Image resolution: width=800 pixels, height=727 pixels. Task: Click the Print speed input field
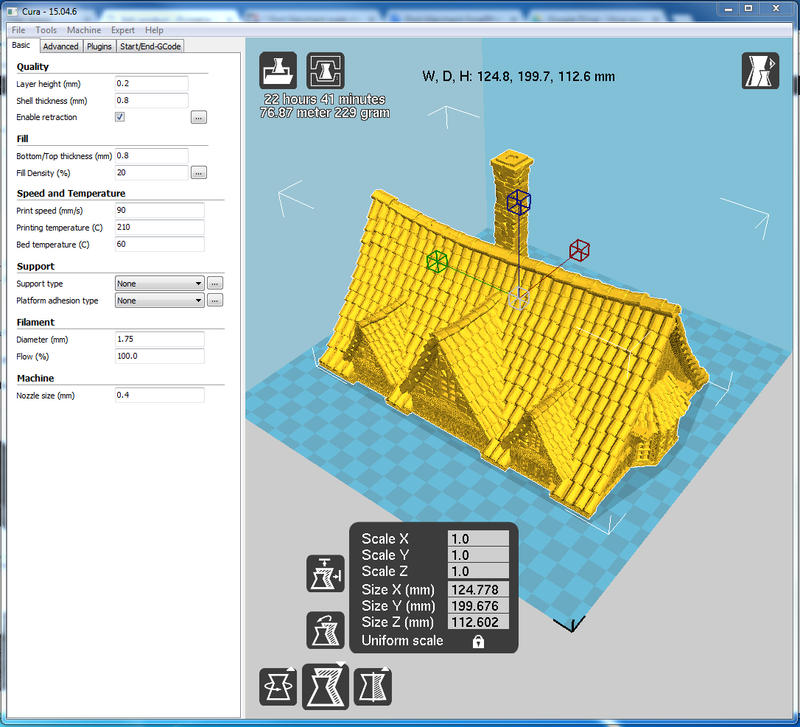pos(160,210)
